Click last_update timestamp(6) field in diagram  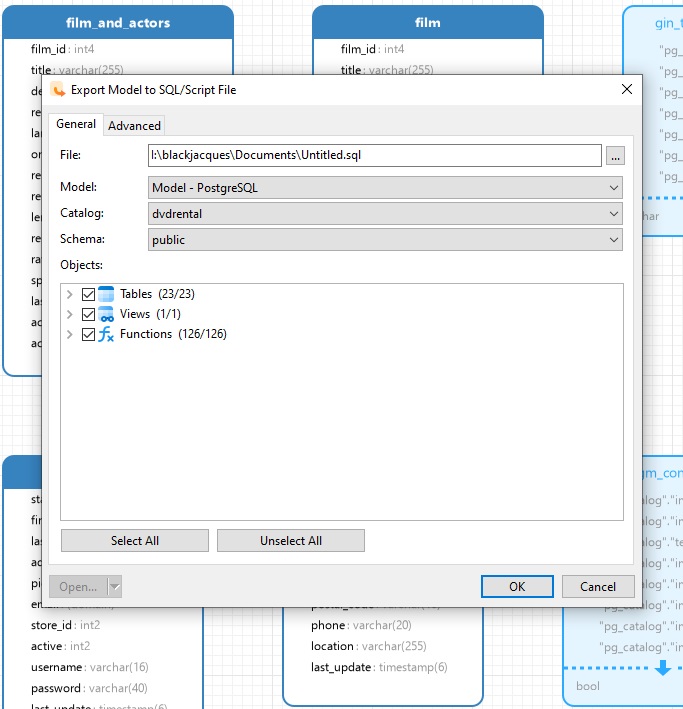coord(379,667)
